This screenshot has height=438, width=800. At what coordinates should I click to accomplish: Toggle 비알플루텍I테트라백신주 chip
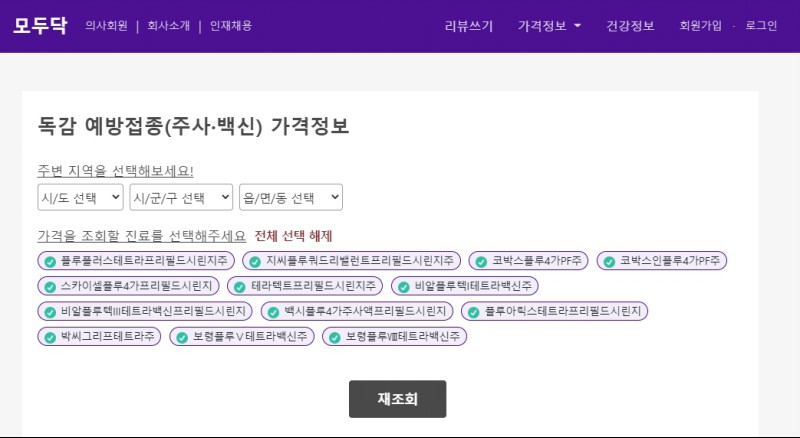[x=464, y=286]
